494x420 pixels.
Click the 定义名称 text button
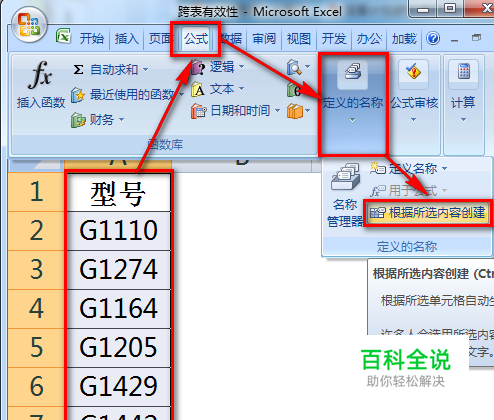click(413, 169)
